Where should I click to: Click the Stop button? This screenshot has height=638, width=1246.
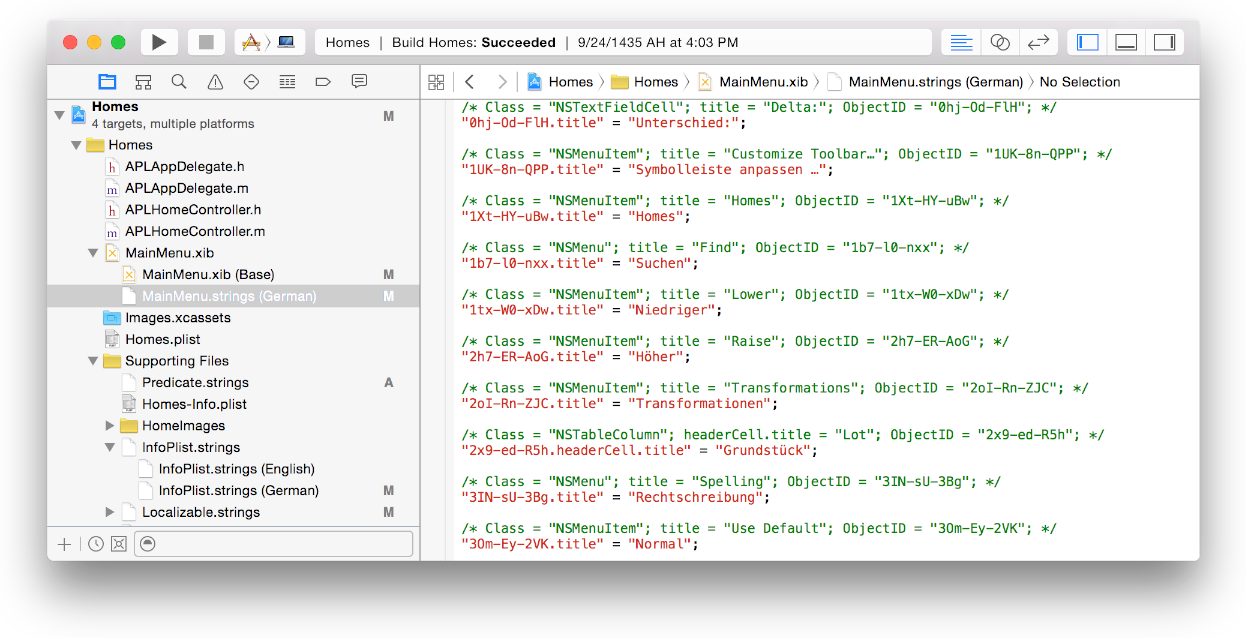click(x=207, y=41)
